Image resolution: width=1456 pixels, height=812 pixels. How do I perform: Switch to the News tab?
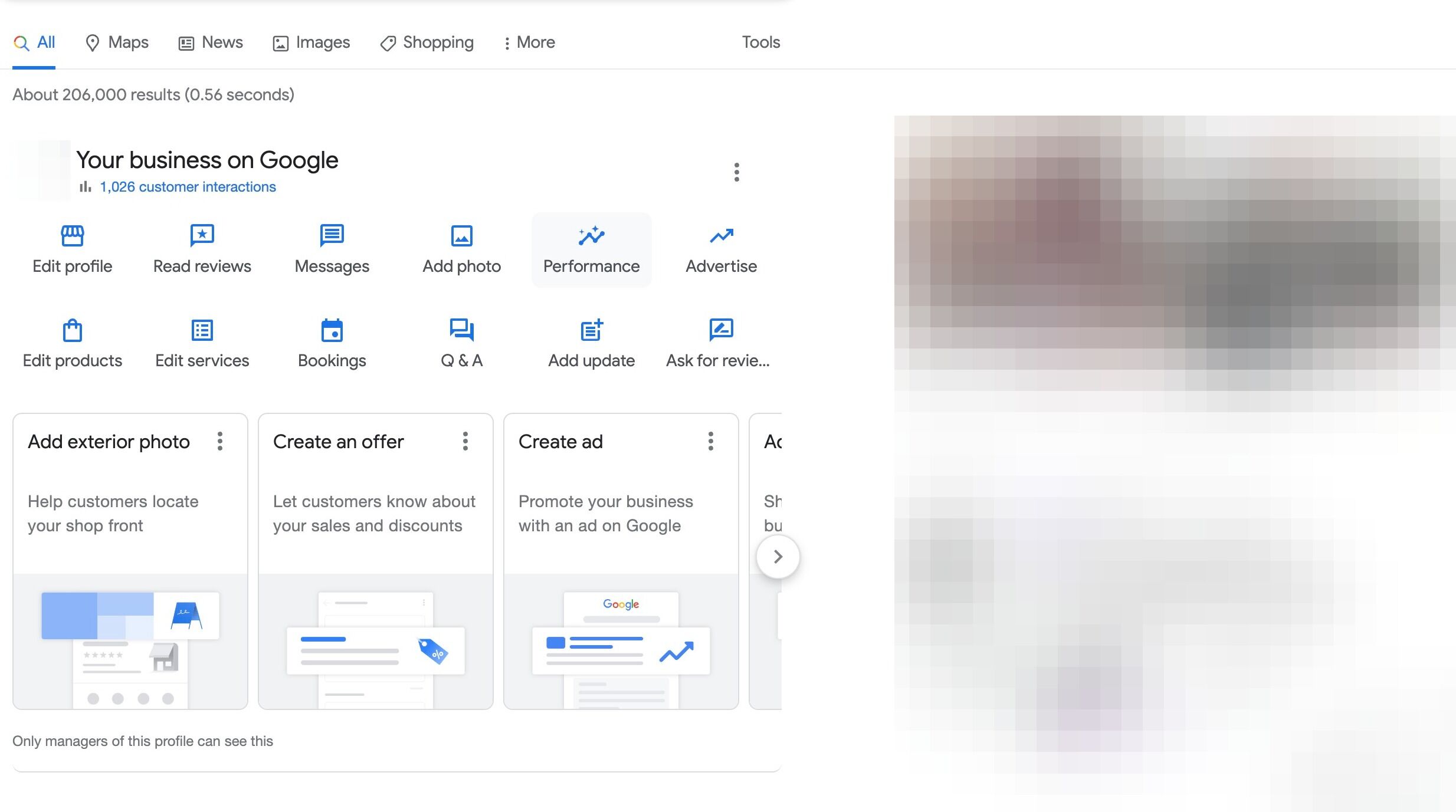pos(211,42)
